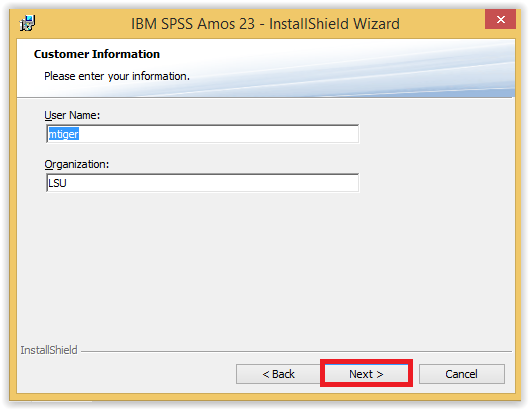Focus the blank end of User Name field
Viewport: 529px width, 410px height.
[219, 134]
